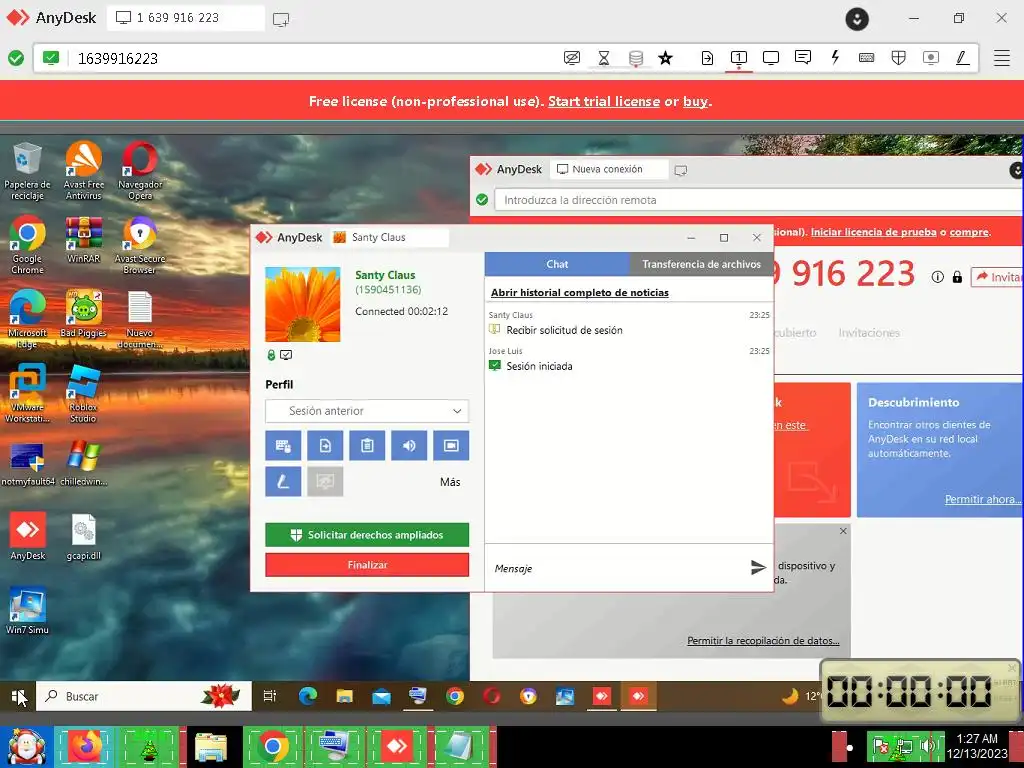Toggle keyboard and mouse permission in Santy Claus panel
This screenshot has width=1024, height=768.
[x=283, y=445]
